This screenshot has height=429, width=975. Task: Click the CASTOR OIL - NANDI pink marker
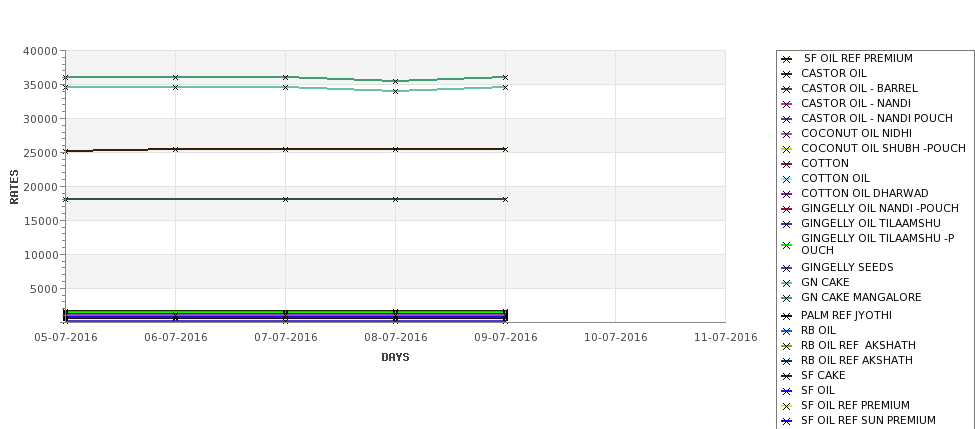[x=787, y=104]
